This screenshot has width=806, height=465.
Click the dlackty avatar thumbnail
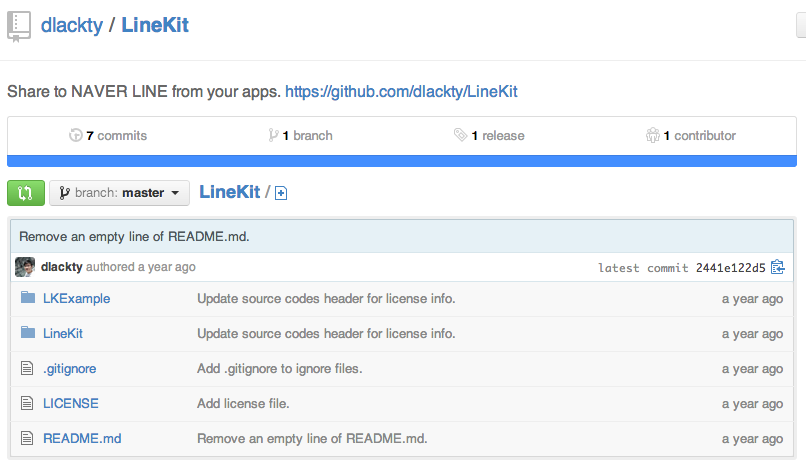(25, 267)
